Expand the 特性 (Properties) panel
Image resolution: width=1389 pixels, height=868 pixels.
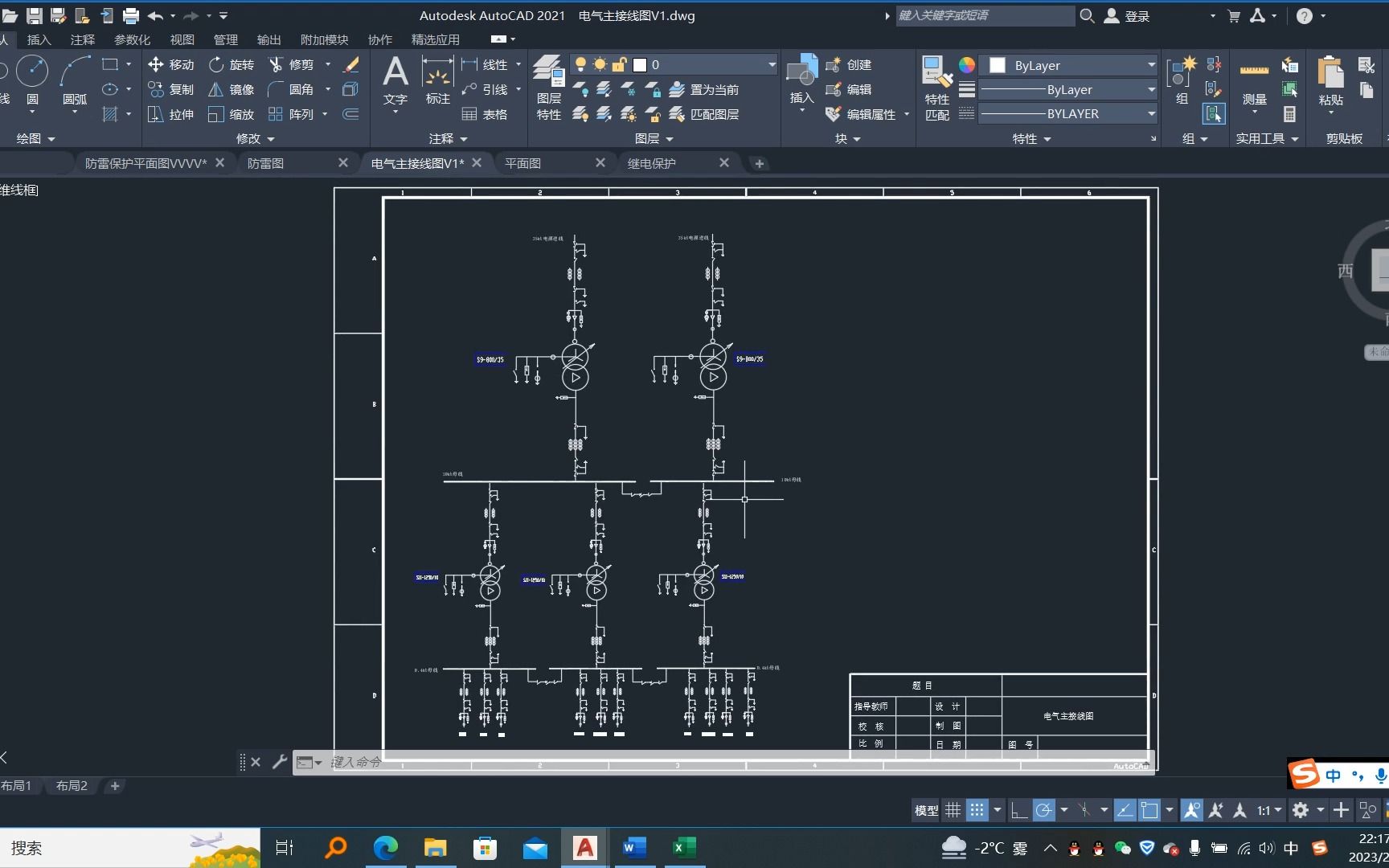[x=1031, y=138]
